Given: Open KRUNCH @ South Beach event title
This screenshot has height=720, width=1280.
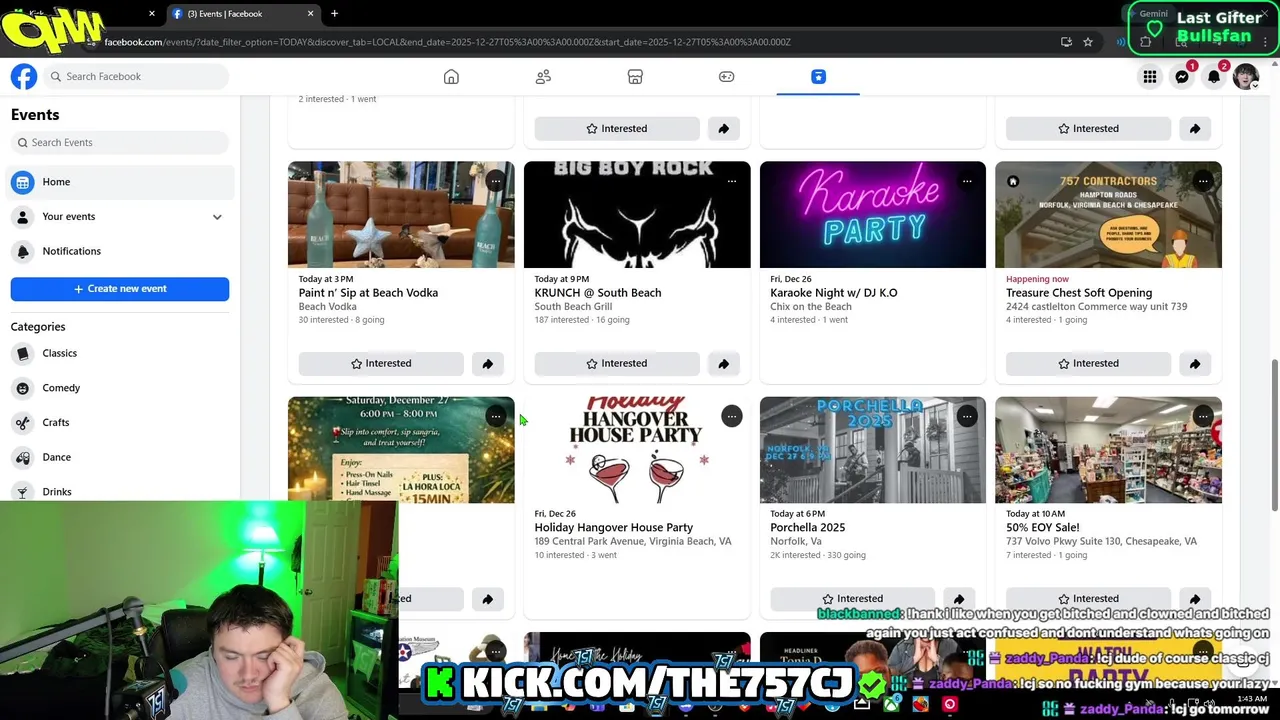Looking at the screenshot, I should point(598,293).
